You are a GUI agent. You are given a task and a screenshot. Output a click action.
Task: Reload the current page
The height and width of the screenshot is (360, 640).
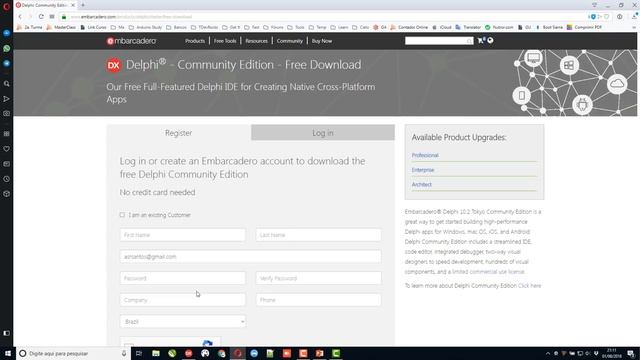click(41, 17)
